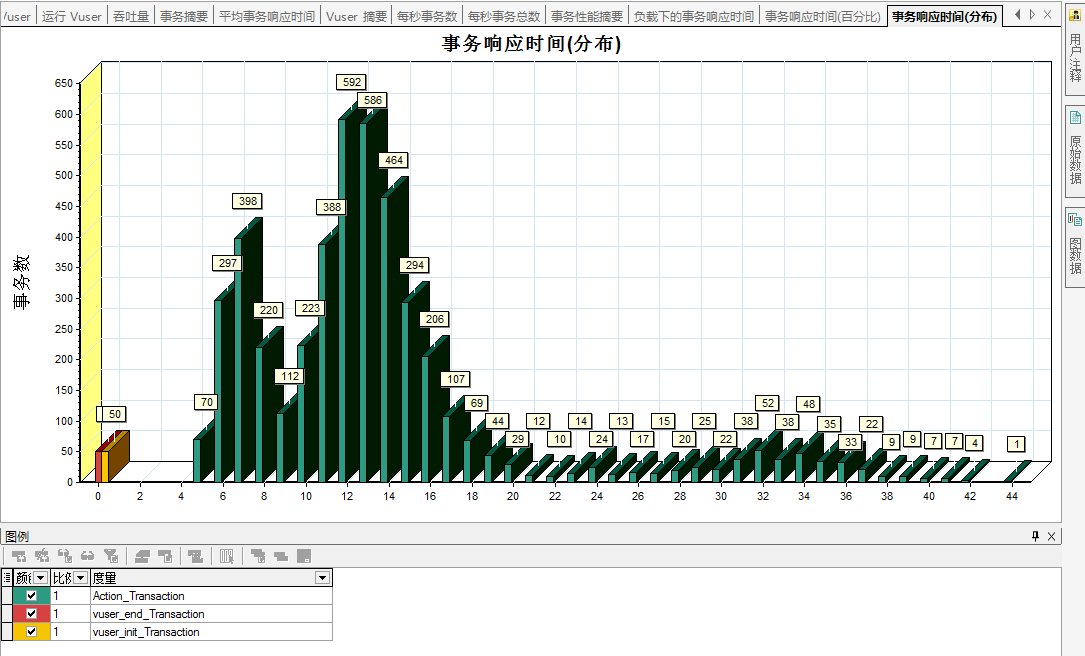
Task: Uncheck the Action_Transaction measurement
Action: click(32, 595)
